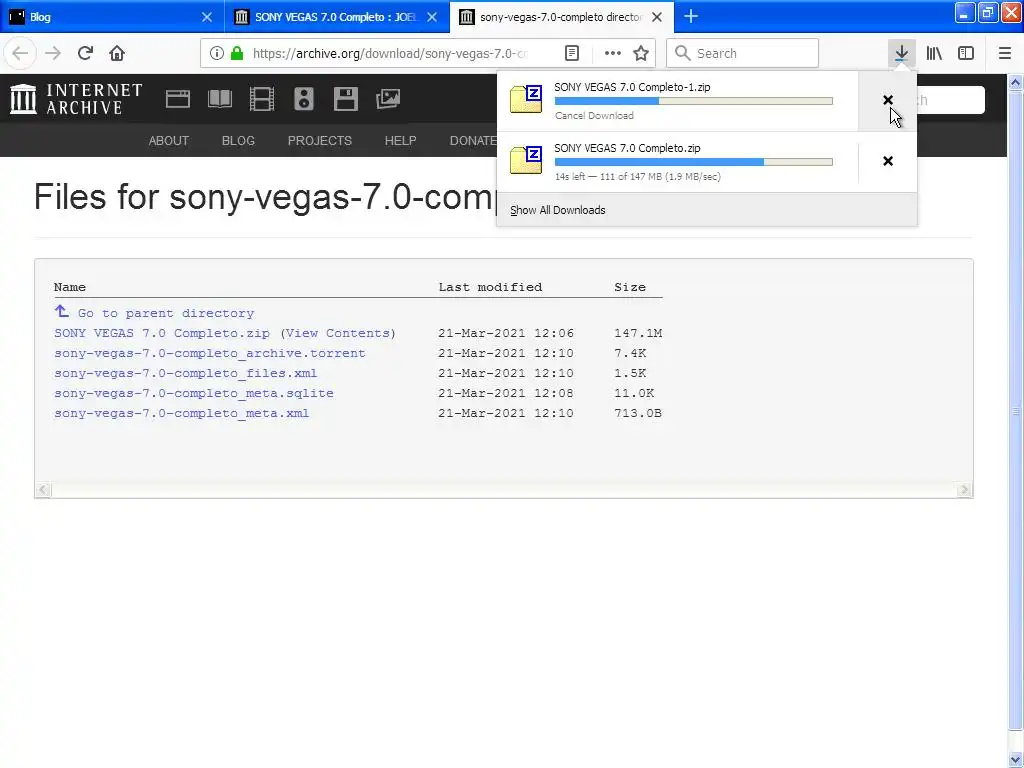Image resolution: width=1024 pixels, height=768 pixels.
Task: Open the BLOG nav item
Action: coord(238,140)
